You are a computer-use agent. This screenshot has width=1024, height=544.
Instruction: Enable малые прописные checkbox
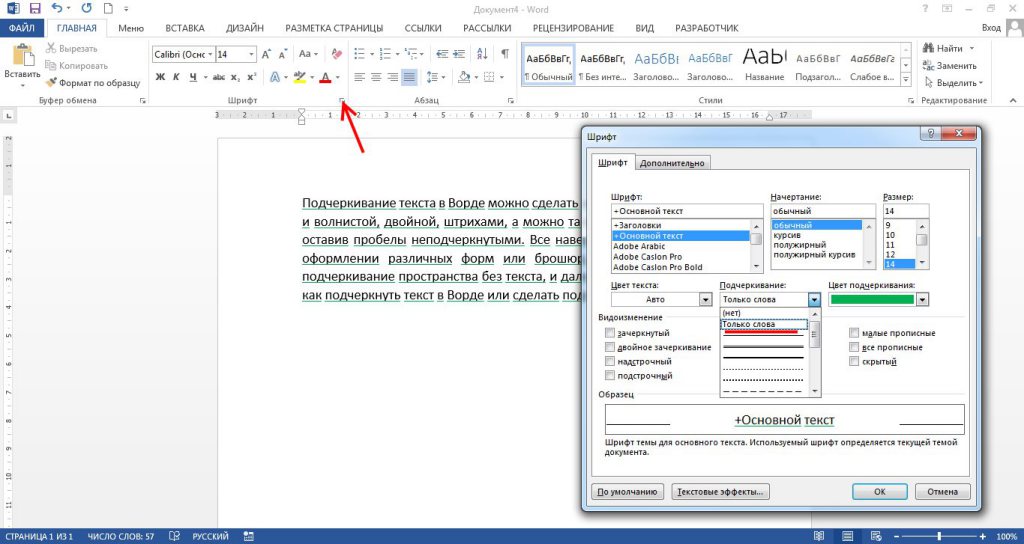click(854, 333)
